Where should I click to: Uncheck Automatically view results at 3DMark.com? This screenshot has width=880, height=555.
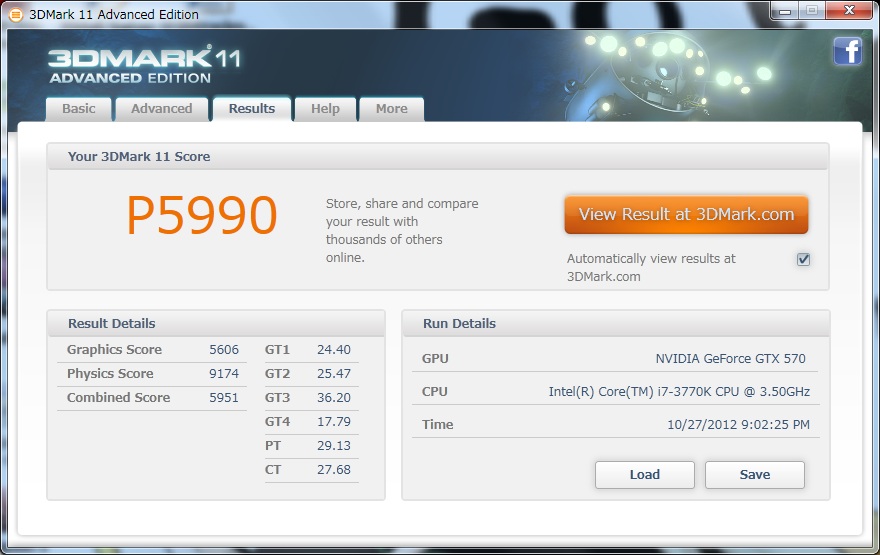(804, 259)
